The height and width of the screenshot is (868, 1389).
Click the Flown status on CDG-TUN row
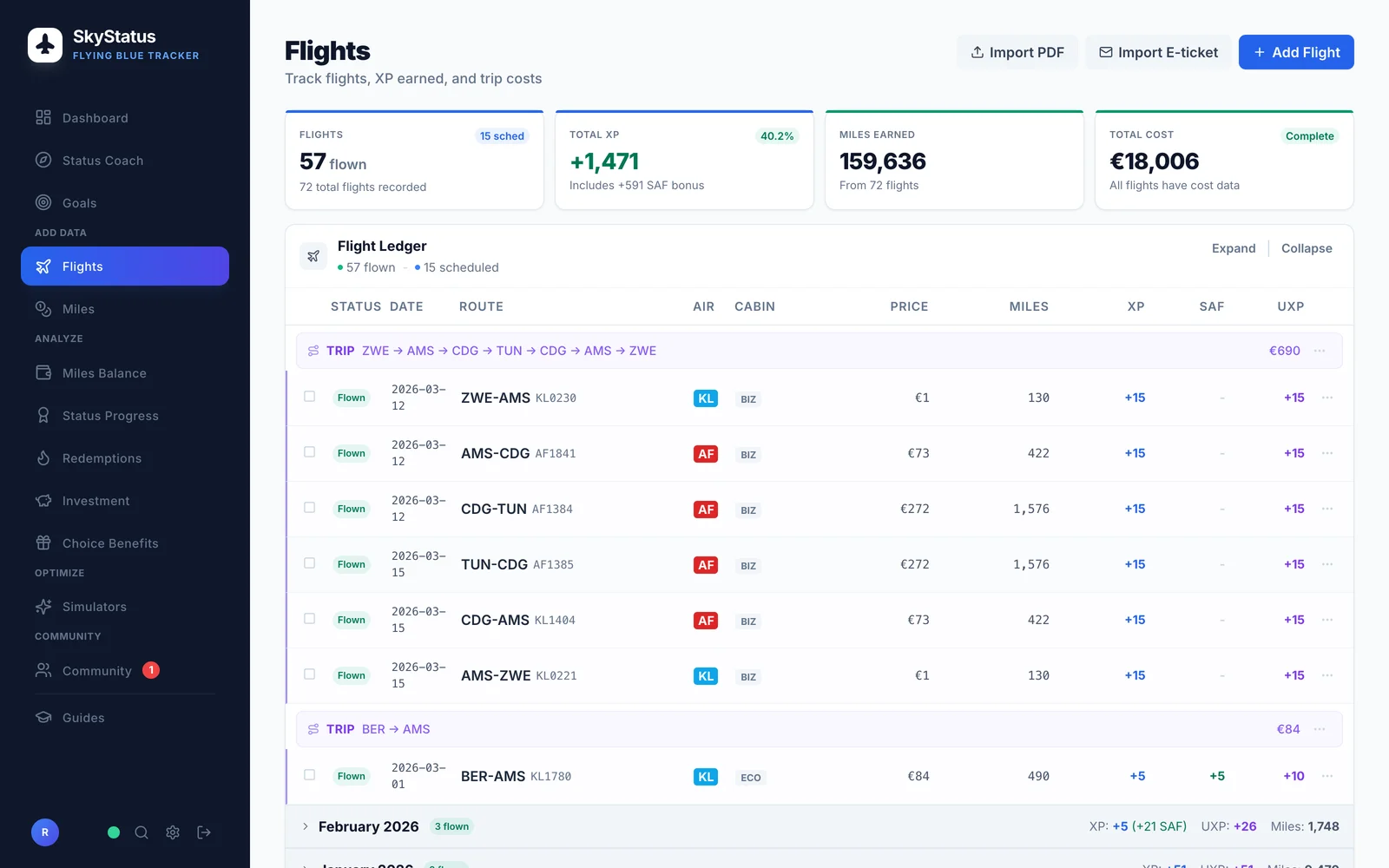tap(352, 509)
